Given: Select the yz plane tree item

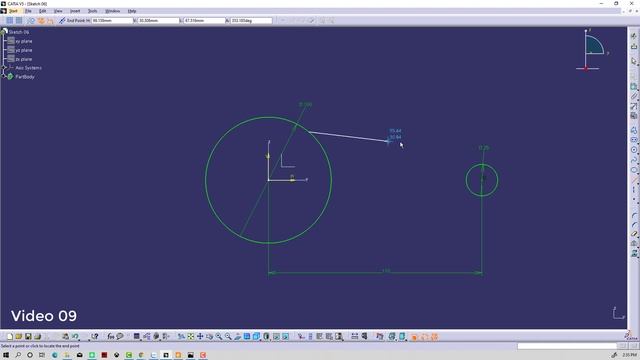Looking at the screenshot, I should [x=24, y=50].
